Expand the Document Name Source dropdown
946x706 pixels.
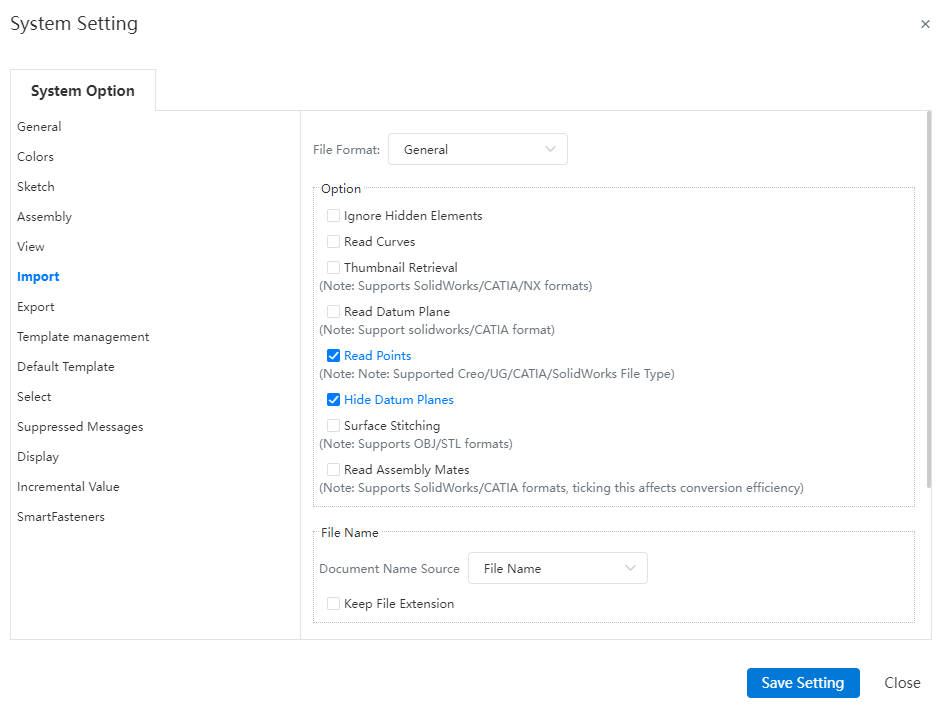557,568
